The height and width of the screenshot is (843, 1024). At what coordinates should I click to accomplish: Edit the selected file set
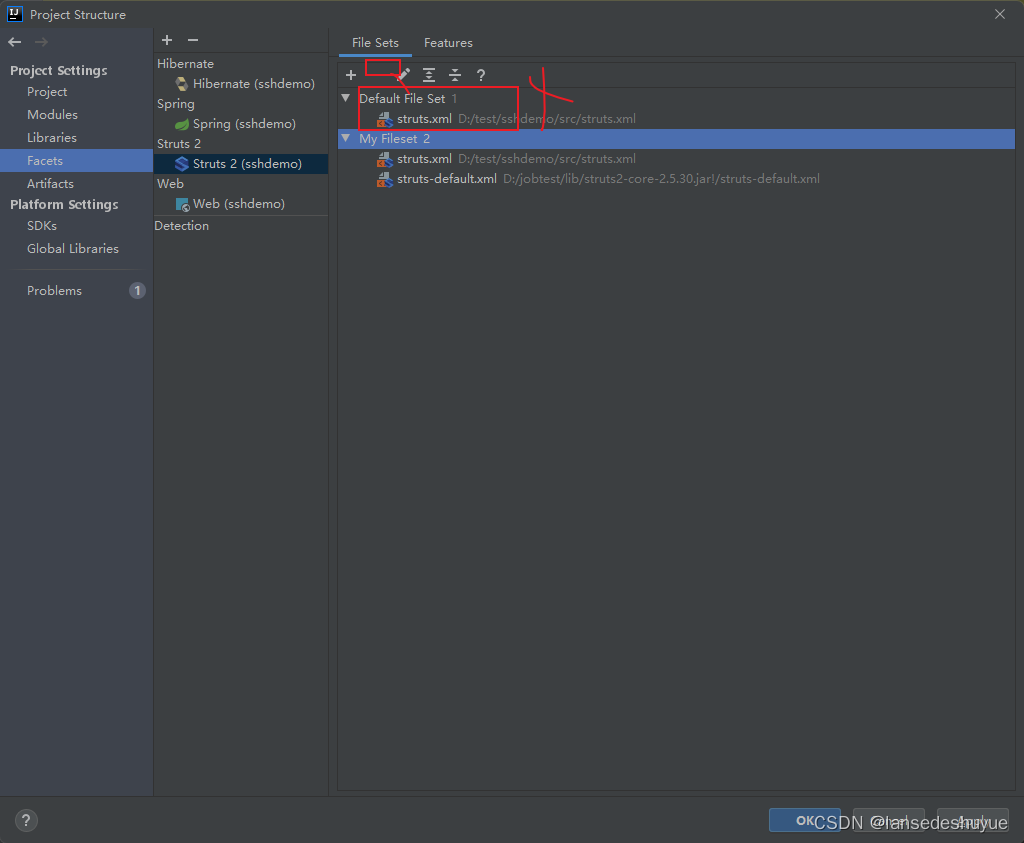[404, 75]
